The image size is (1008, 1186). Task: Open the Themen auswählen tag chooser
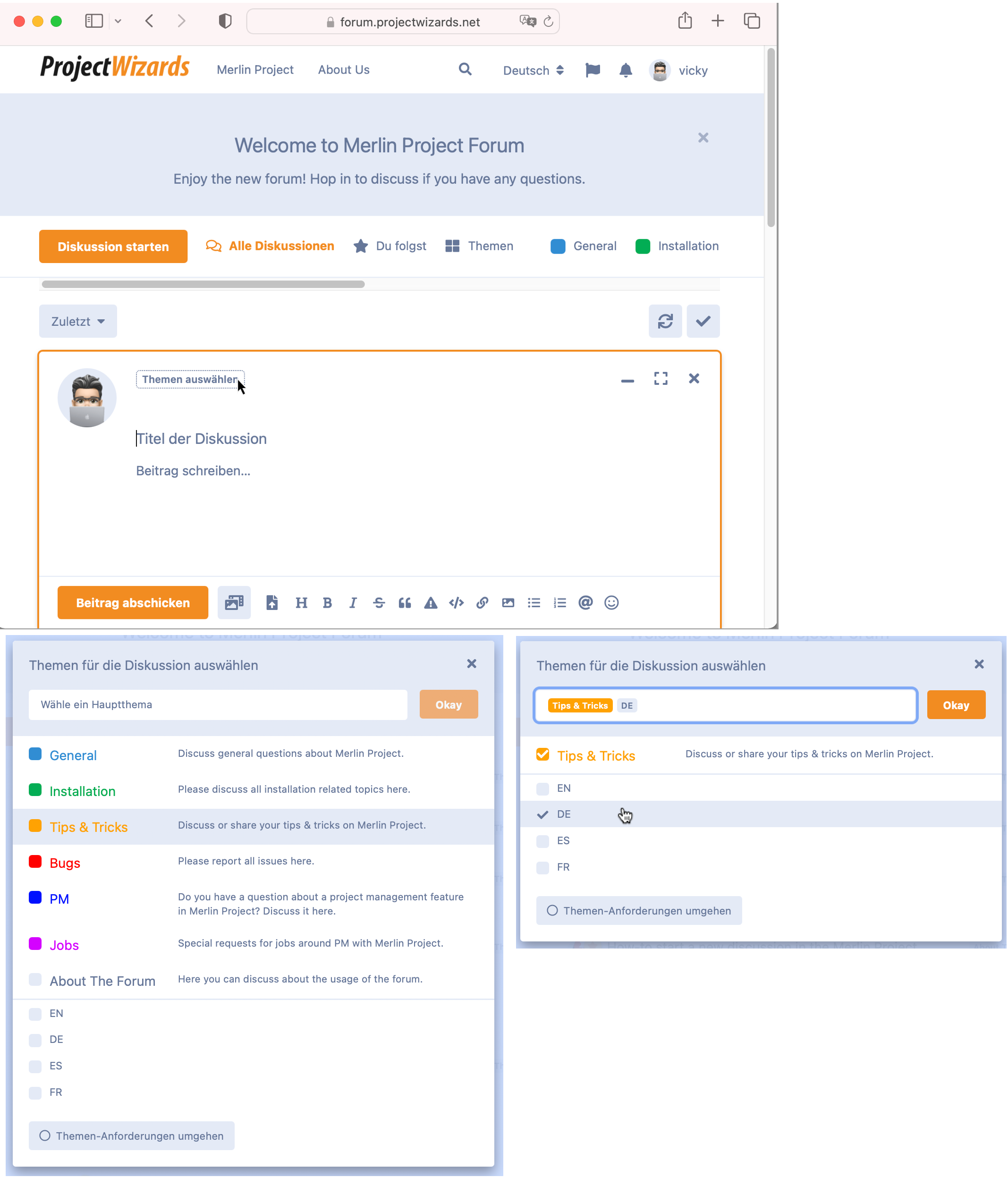[x=190, y=379]
